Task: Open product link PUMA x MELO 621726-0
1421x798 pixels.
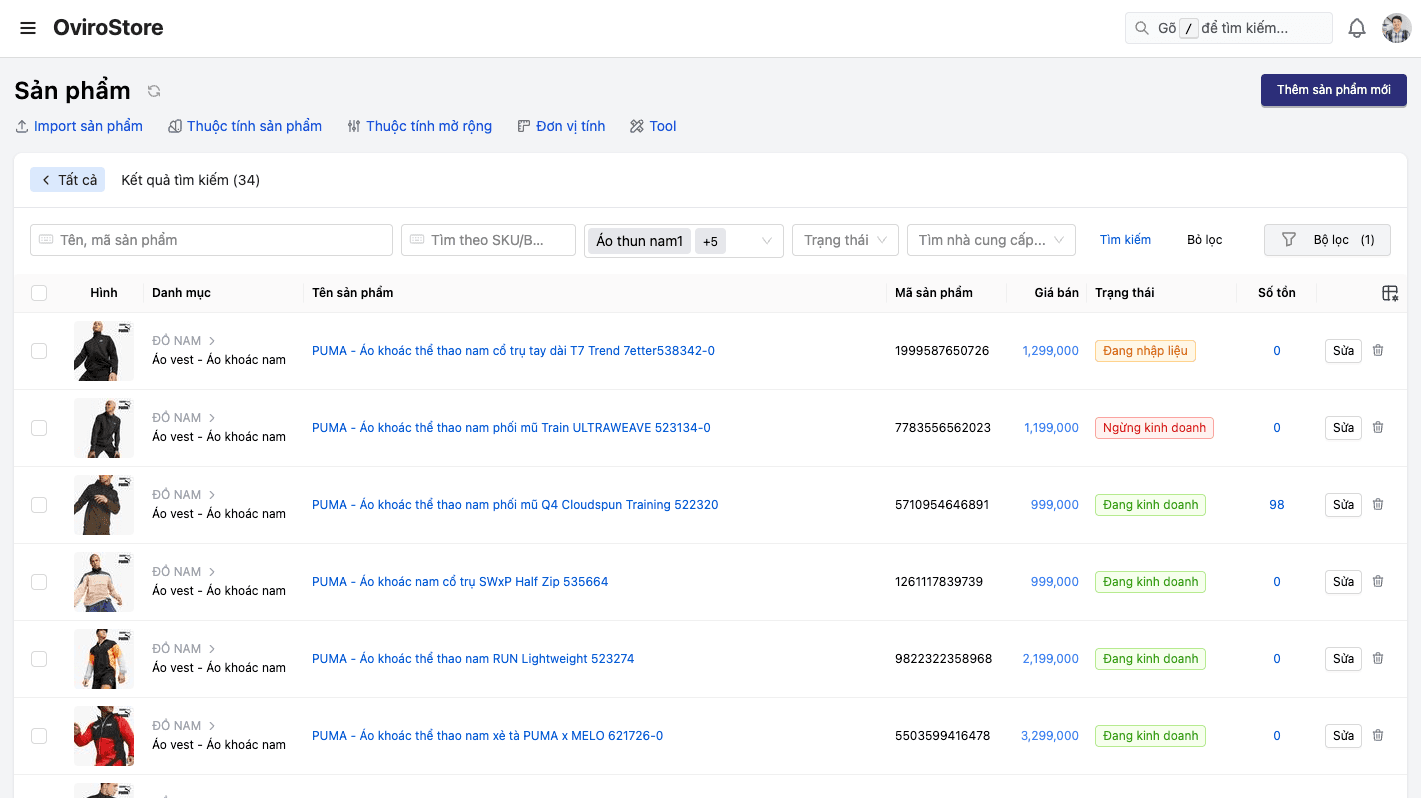Action: tap(487, 736)
